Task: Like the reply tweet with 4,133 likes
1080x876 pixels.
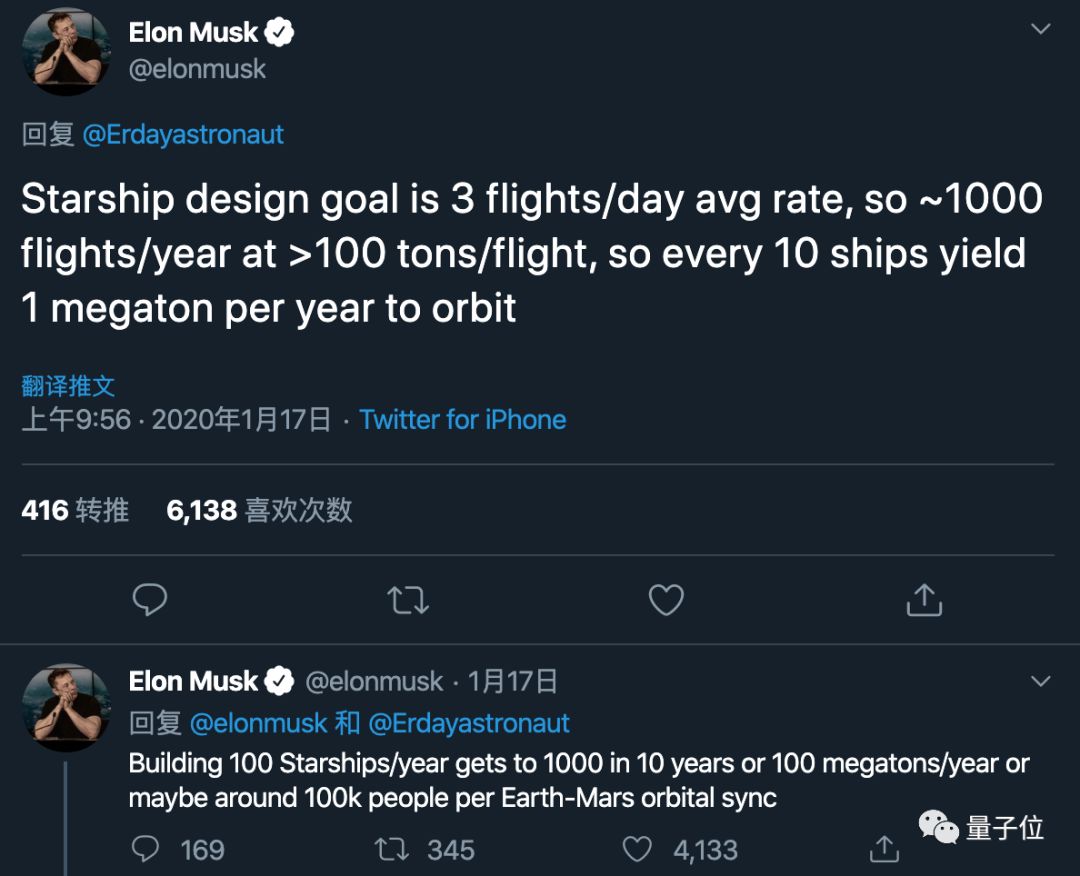Action: (637, 850)
